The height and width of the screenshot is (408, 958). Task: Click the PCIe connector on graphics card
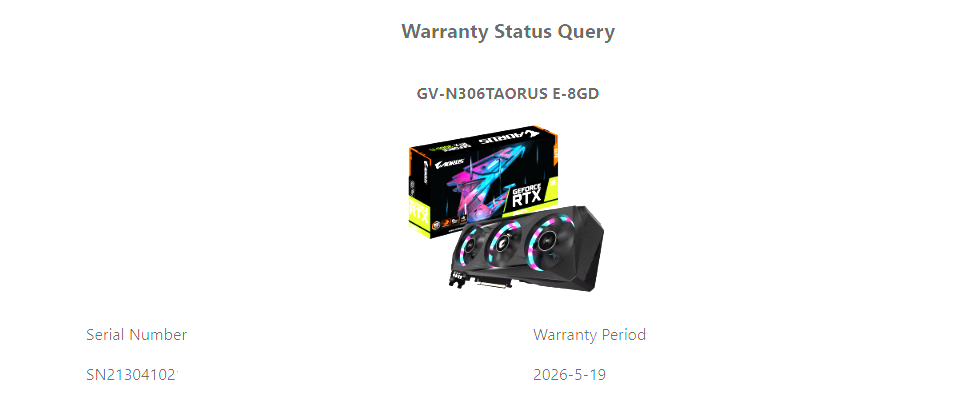[x=492, y=284]
